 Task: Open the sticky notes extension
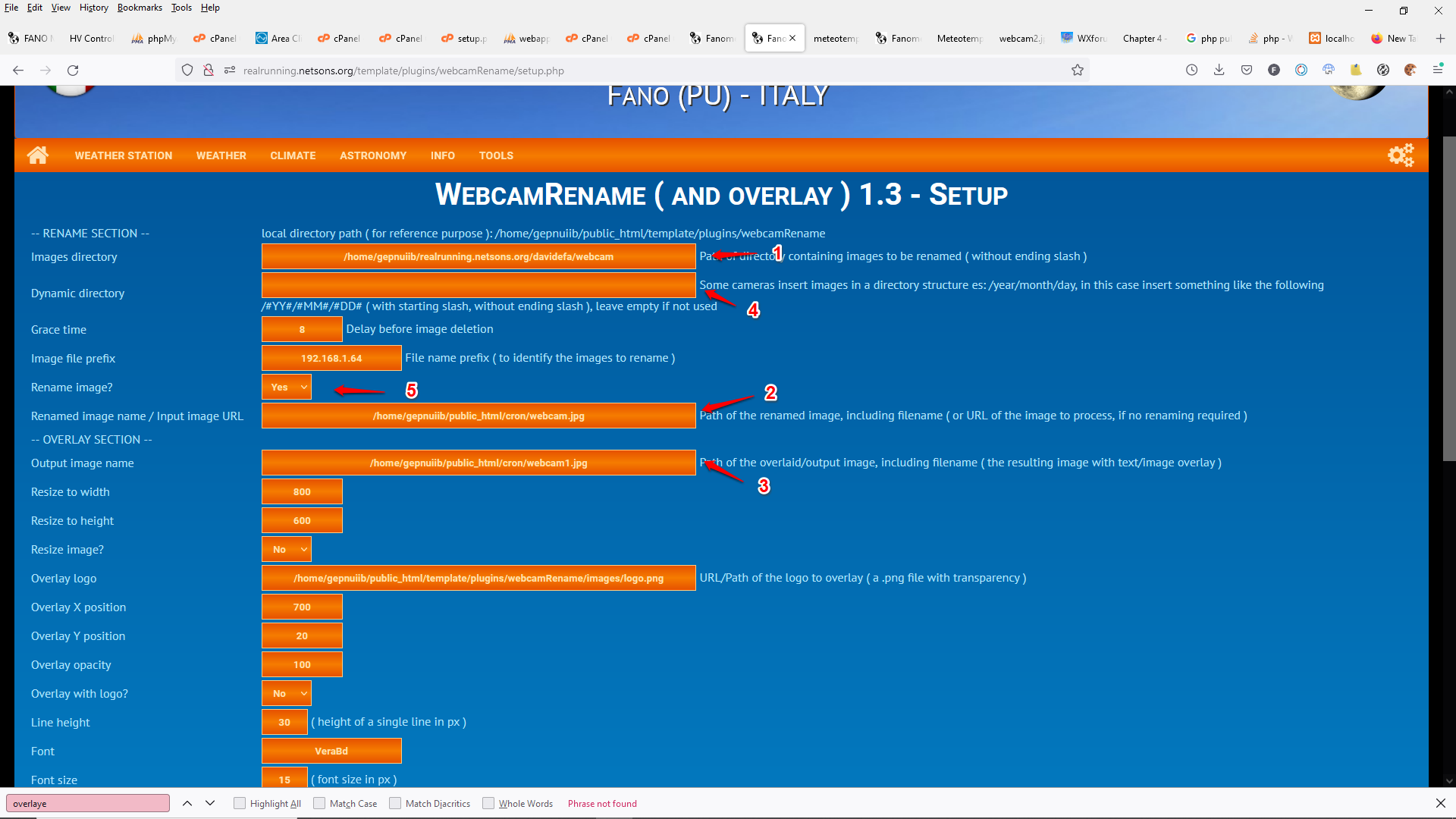point(1356,70)
